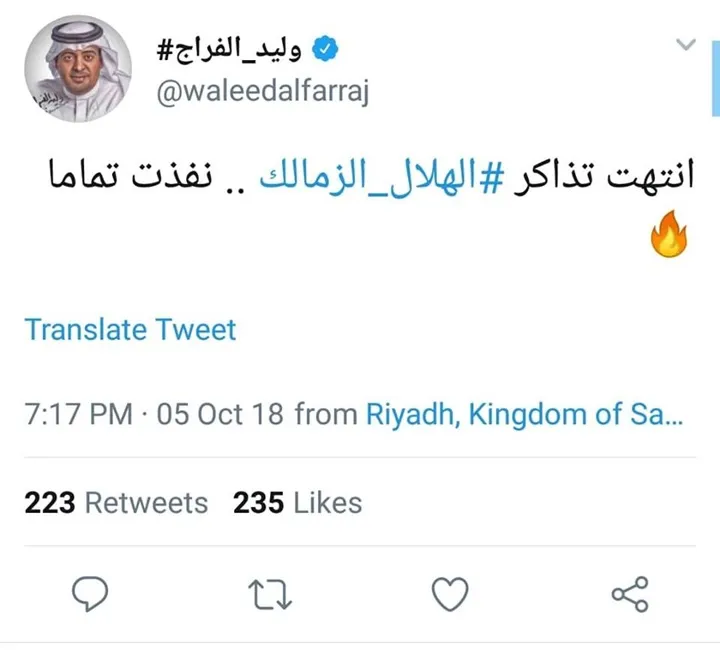The image size is (720, 650).
Task: View the 223 Retweets list
Action: [116, 502]
